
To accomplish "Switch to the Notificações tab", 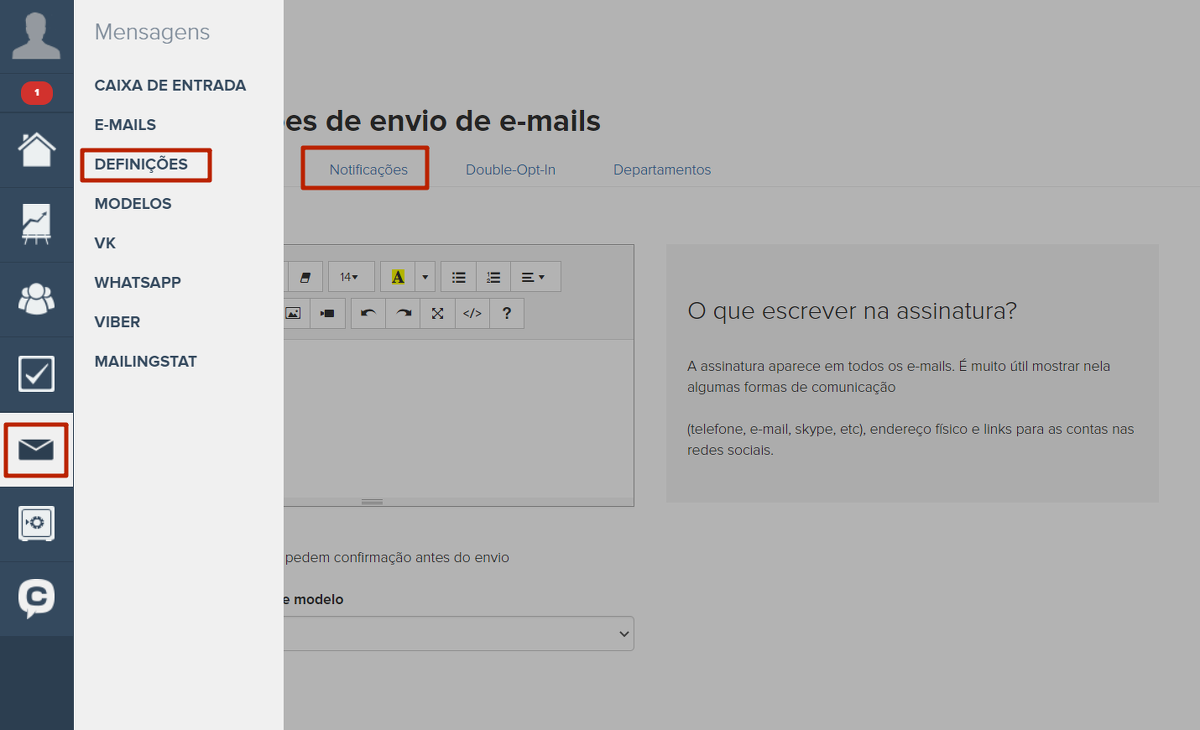I will click(x=368, y=169).
